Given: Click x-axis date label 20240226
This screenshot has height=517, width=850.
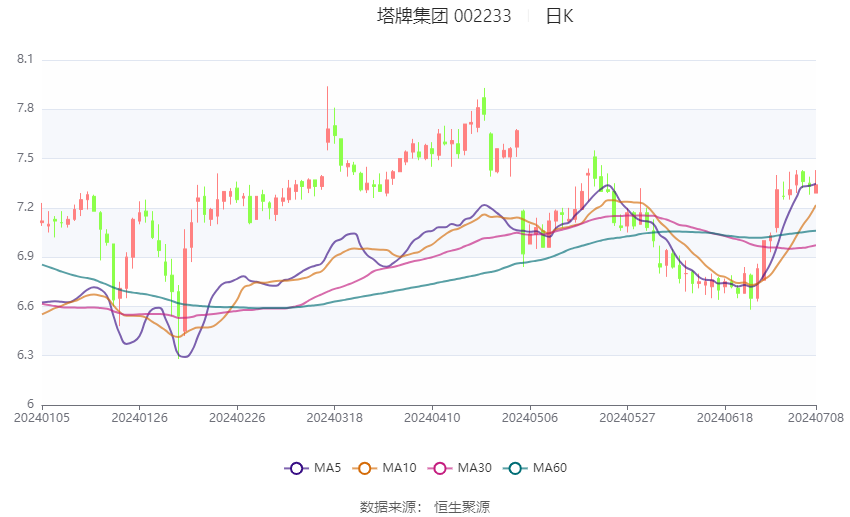Looking at the screenshot, I should 237,418.
